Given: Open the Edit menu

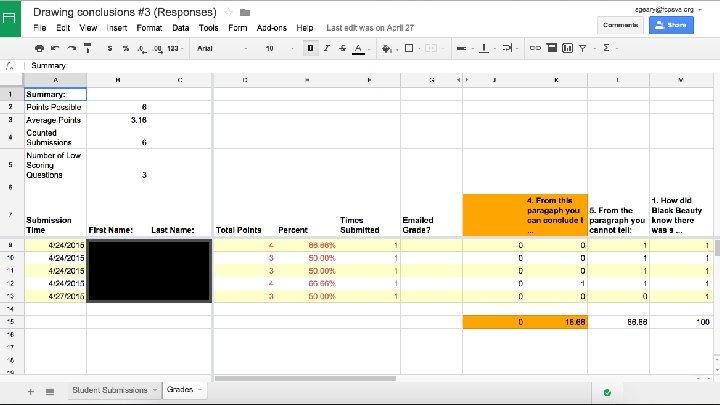Looking at the screenshot, I should [x=63, y=28].
